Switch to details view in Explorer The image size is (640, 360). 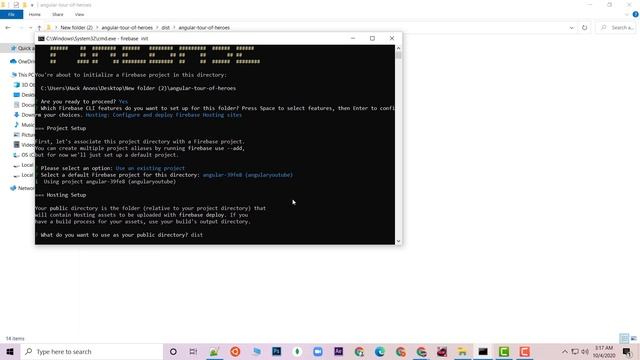pos(624,338)
